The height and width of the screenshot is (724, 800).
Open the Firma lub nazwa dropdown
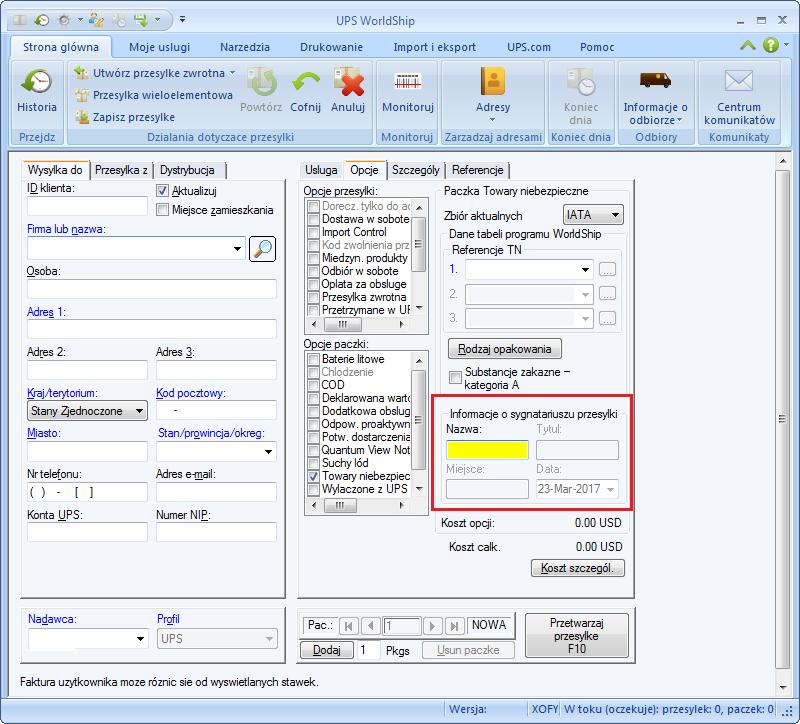tap(237, 249)
